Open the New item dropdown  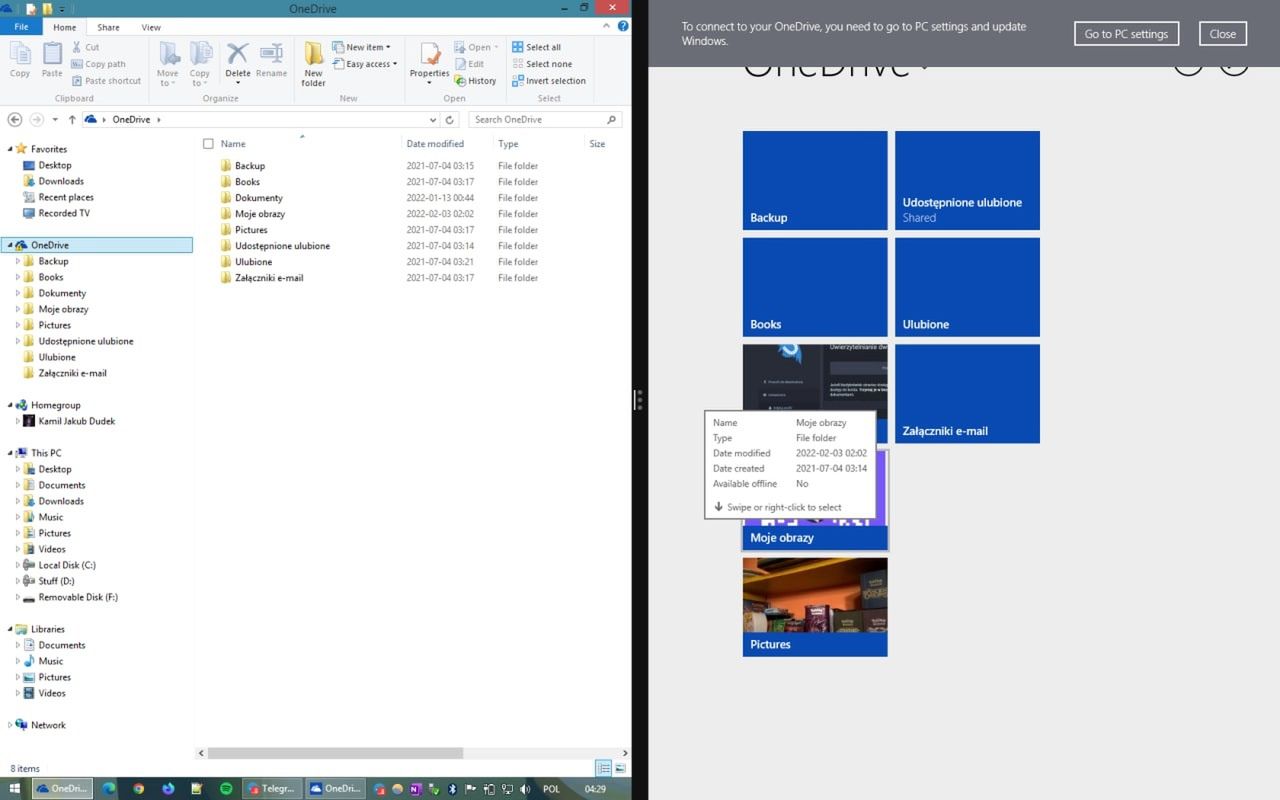click(361, 46)
